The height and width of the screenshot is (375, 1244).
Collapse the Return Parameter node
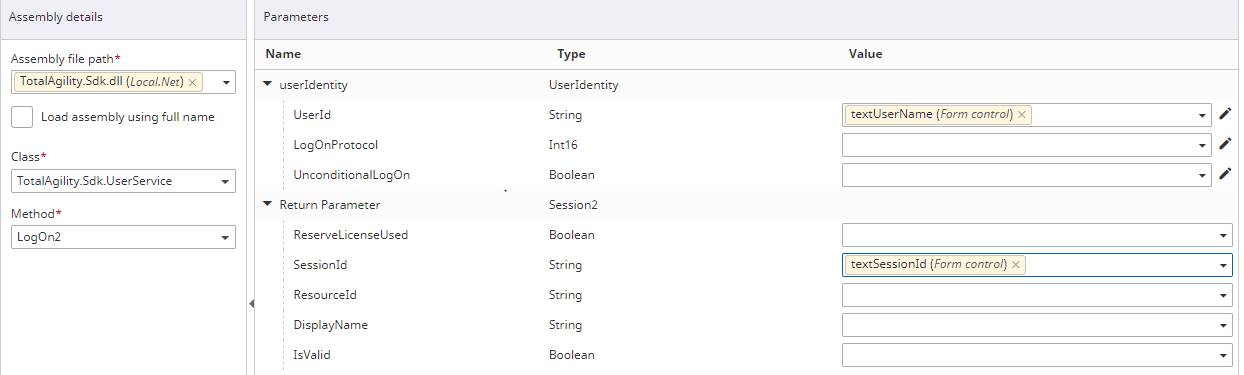point(268,205)
